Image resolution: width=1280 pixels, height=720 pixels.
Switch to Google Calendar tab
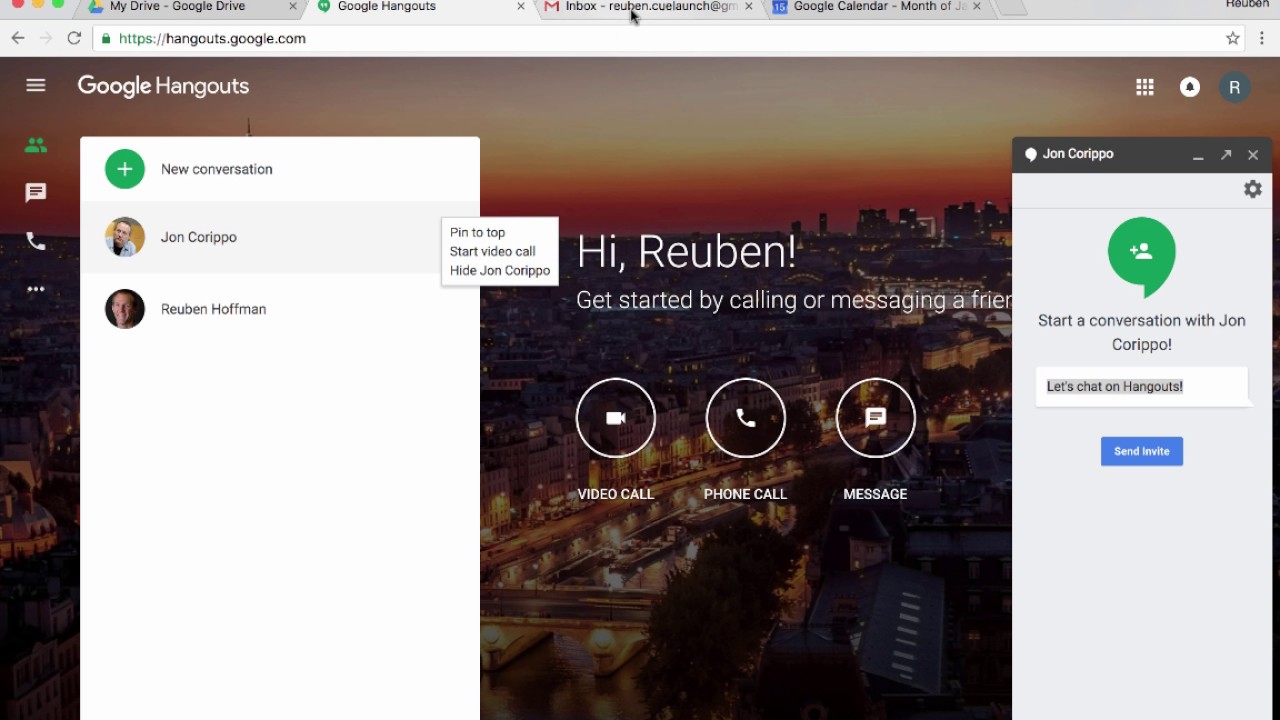point(880,7)
